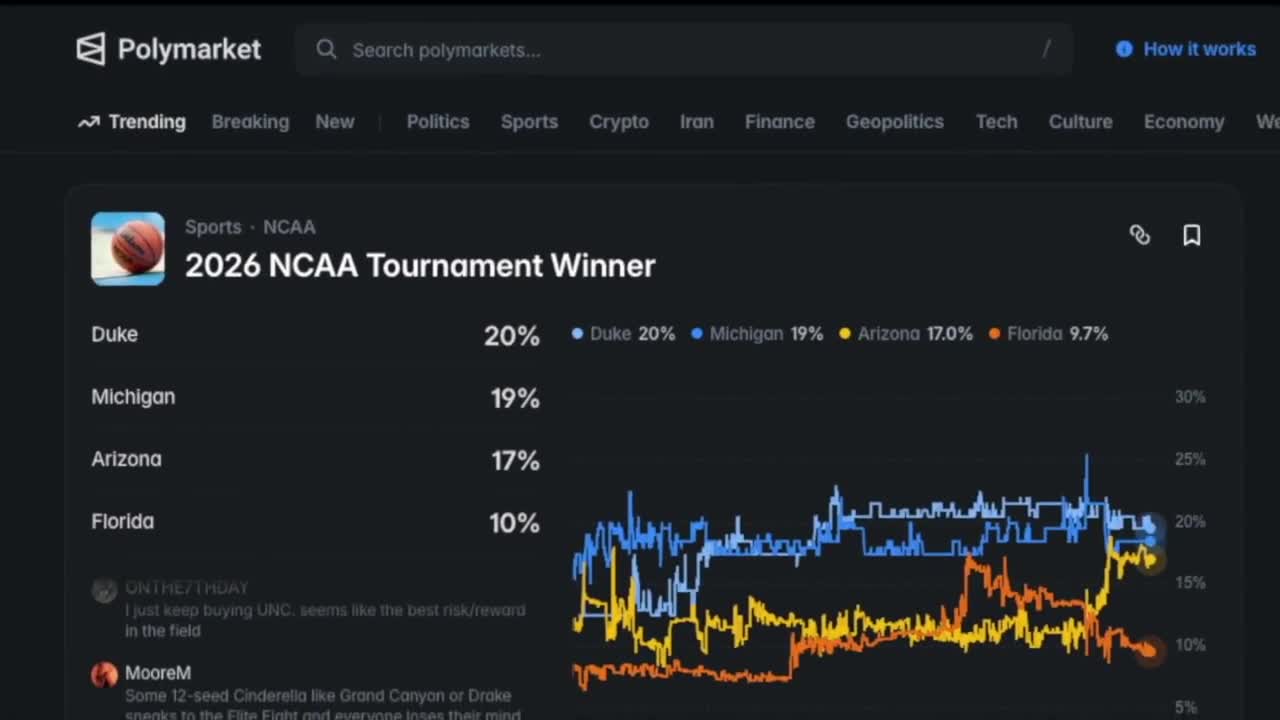Select the Duke outcome row
Viewport: 1280px width, 720px height.
pos(315,335)
